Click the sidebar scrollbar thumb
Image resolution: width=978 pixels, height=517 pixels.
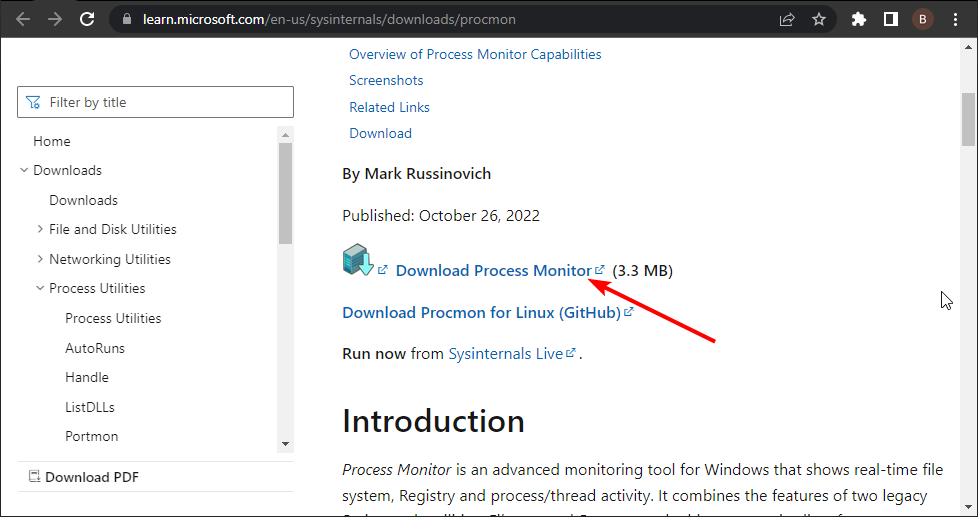tap(285, 193)
